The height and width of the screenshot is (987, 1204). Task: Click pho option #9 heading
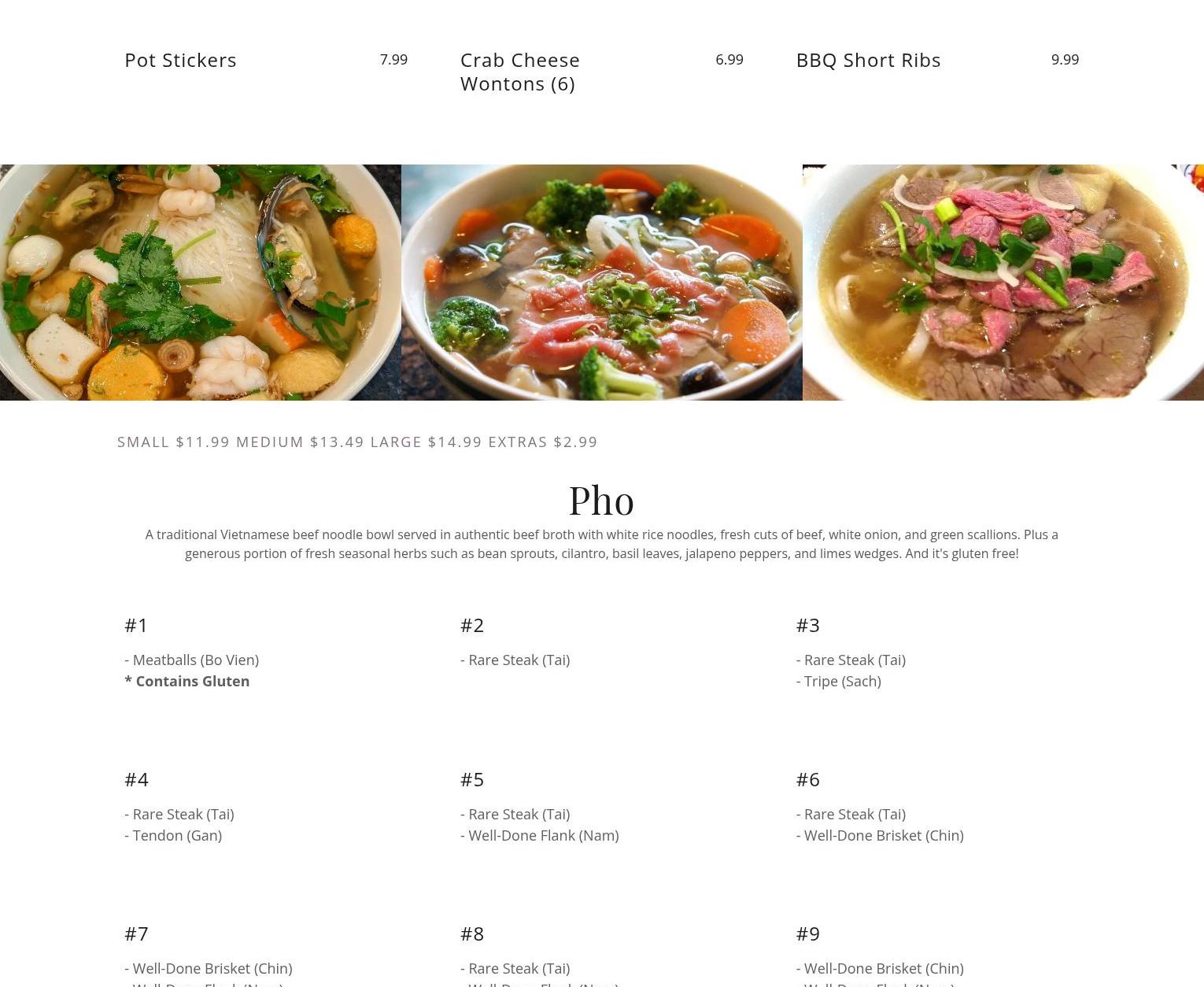(807, 933)
